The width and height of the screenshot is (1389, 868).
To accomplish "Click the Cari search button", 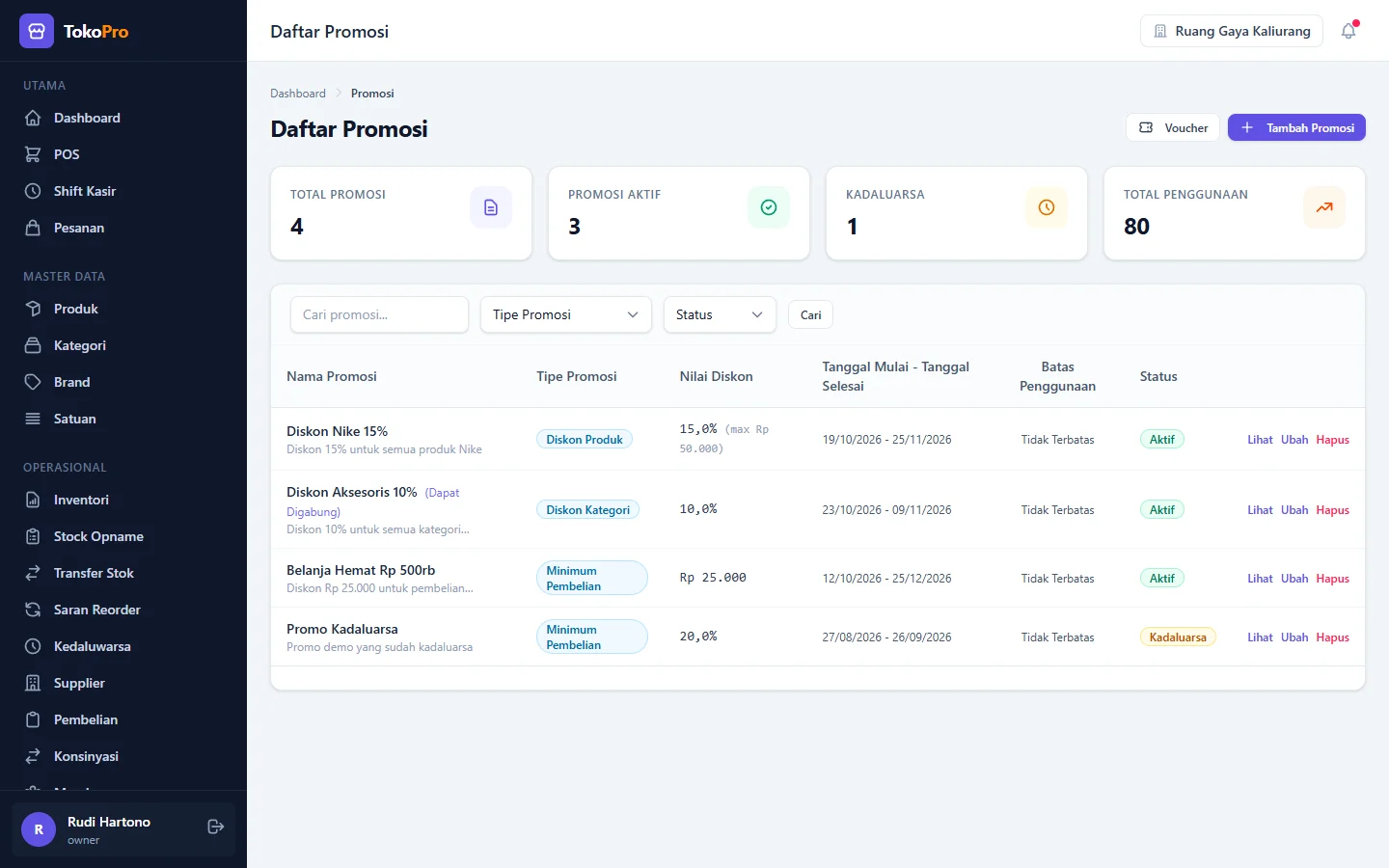I will (x=811, y=314).
